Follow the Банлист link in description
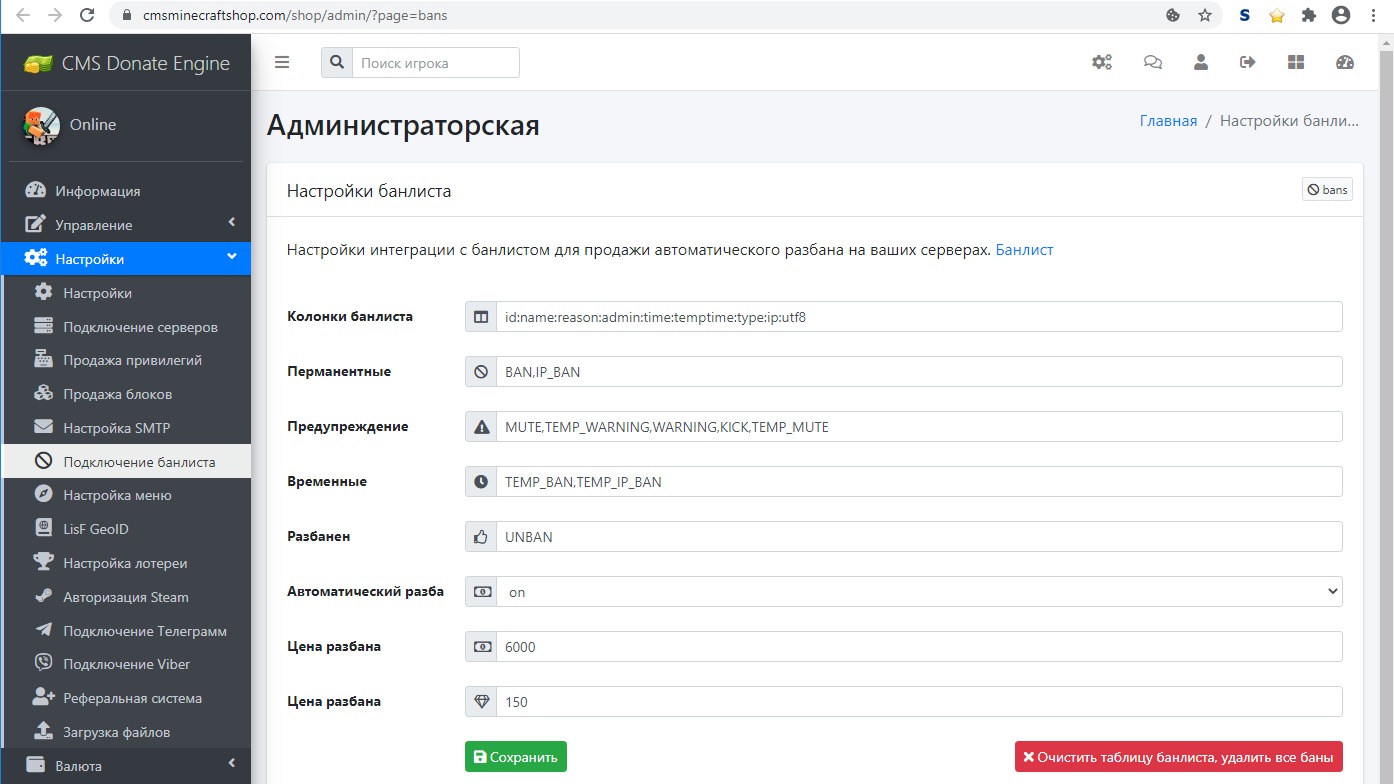 click(x=1024, y=250)
